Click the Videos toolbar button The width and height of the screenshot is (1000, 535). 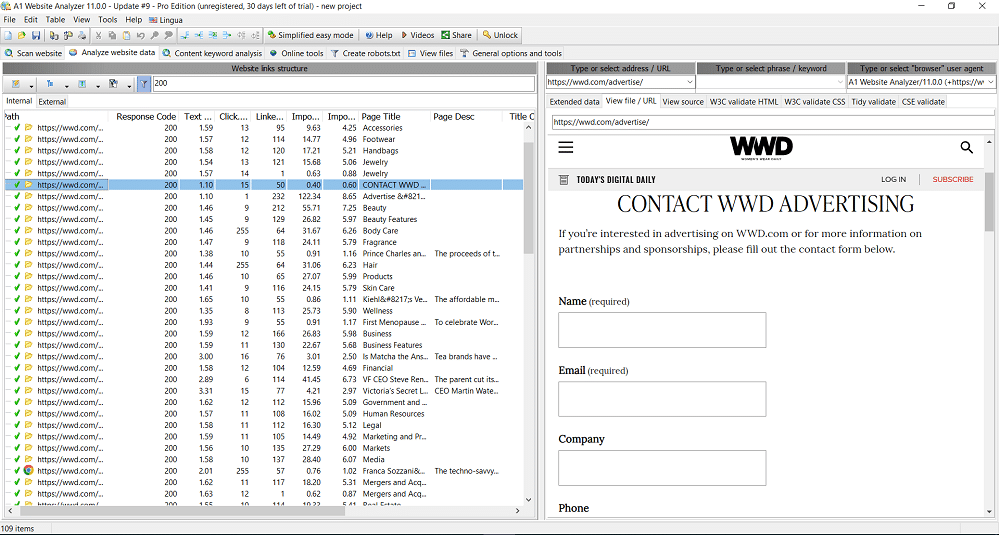pyautogui.click(x=417, y=35)
